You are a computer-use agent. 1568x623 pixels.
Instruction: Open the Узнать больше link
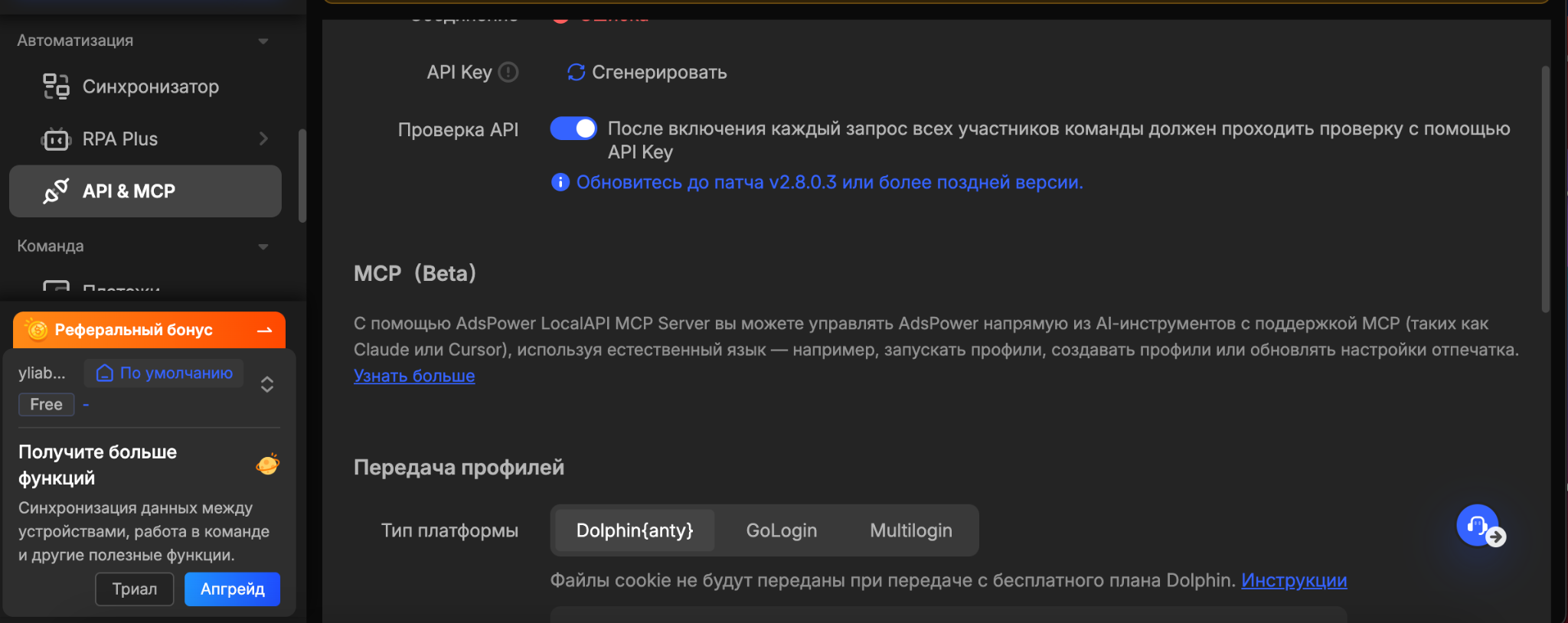414,375
